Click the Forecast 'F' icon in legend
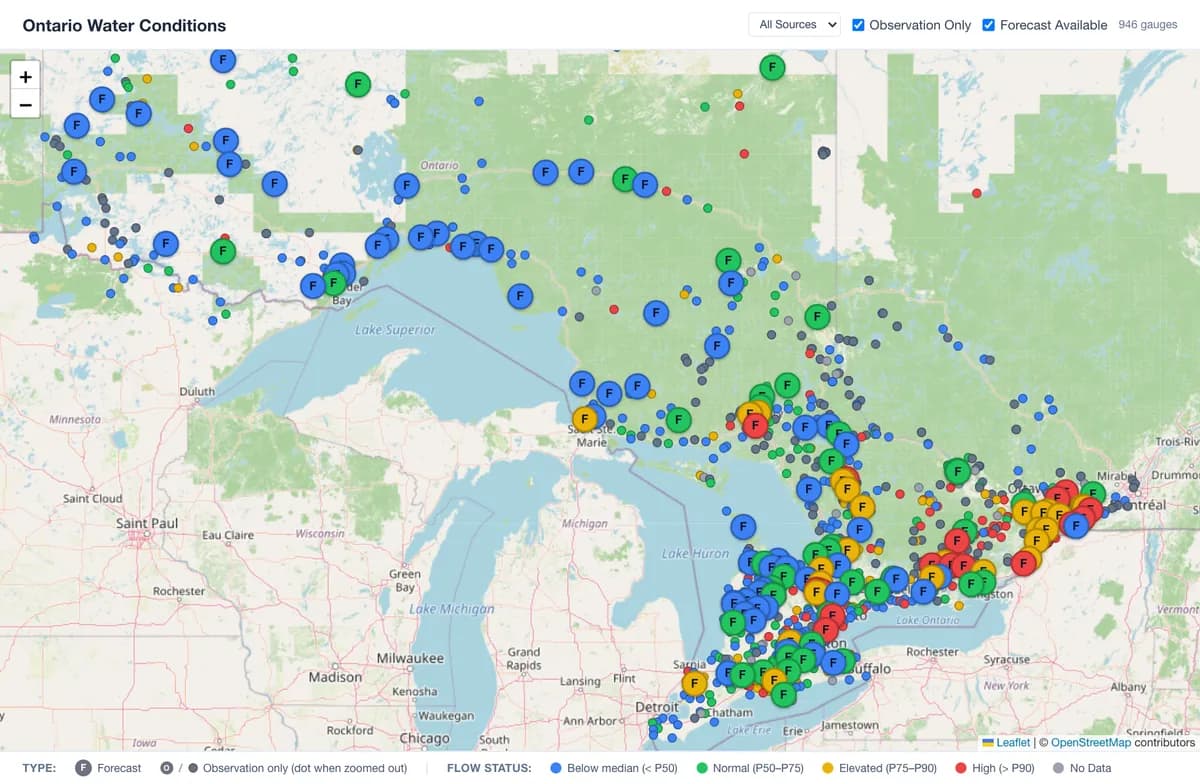This screenshot has height=784, width=1200. pyautogui.click(x=84, y=768)
